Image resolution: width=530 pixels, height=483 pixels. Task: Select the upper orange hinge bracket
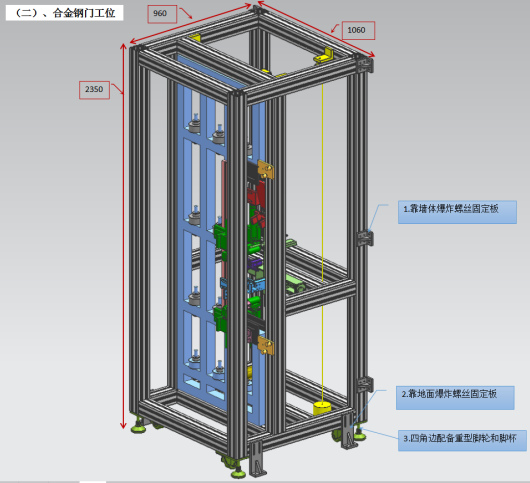tap(266, 170)
